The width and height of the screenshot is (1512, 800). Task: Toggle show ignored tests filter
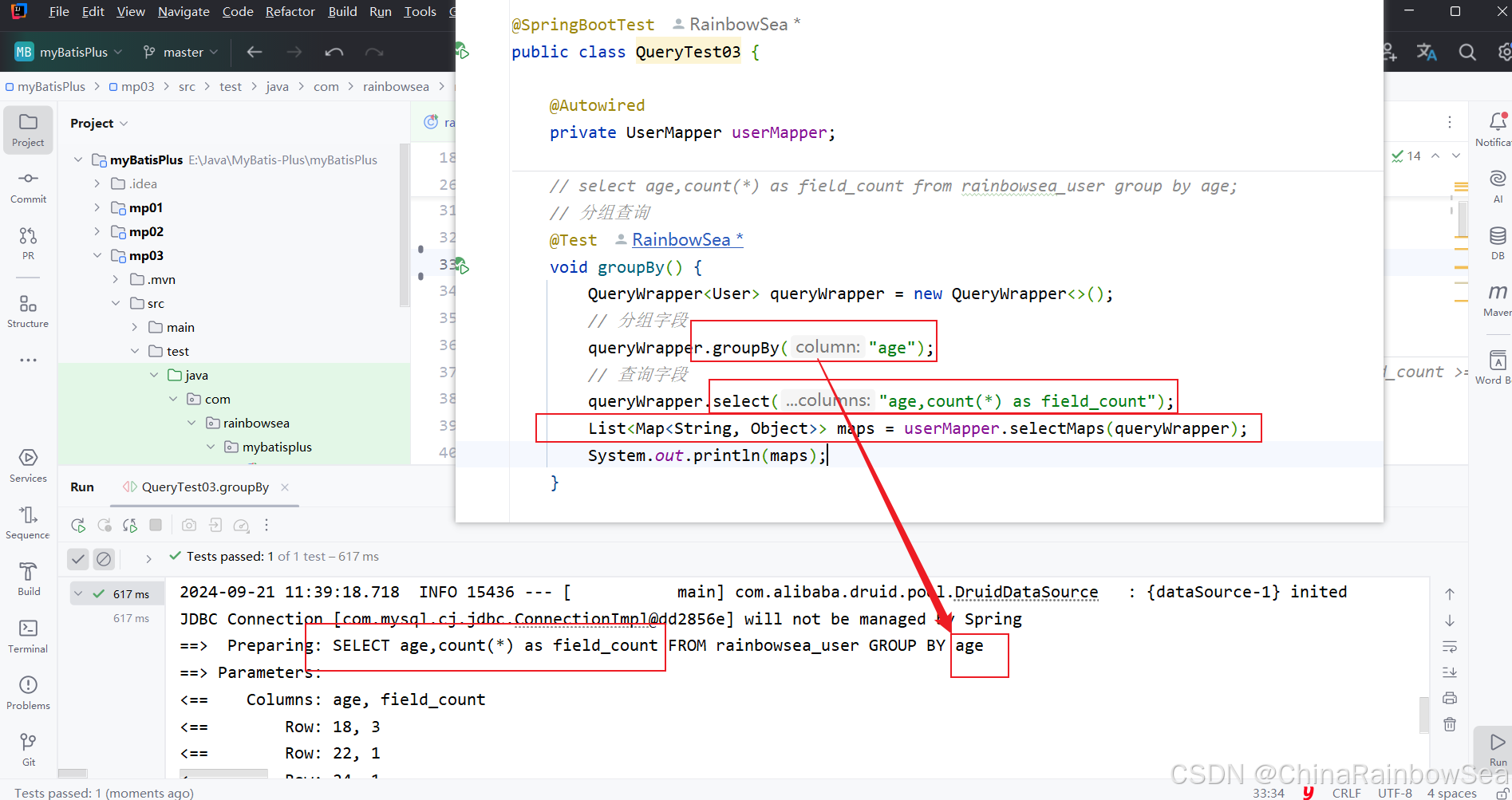click(104, 559)
